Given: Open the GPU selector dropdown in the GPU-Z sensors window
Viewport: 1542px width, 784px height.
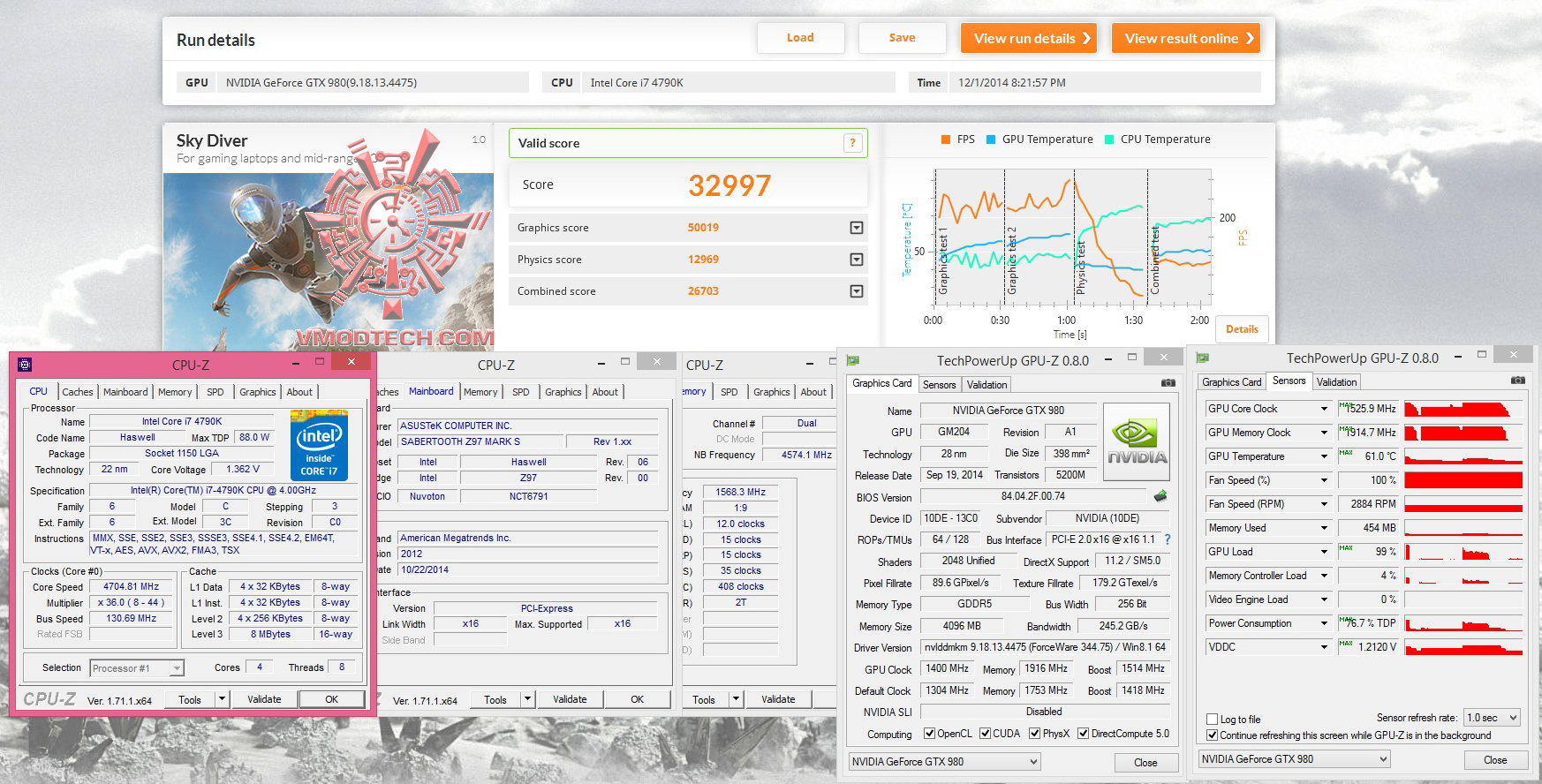Looking at the screenshot, I should (x=1294, y=759).
